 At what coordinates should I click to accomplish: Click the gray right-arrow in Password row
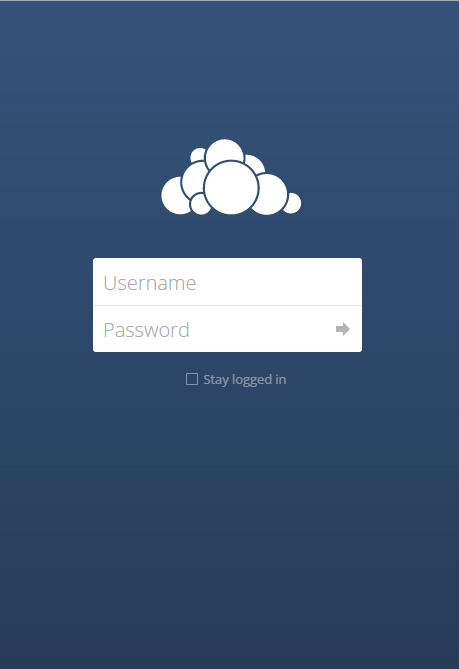point(343,329)
